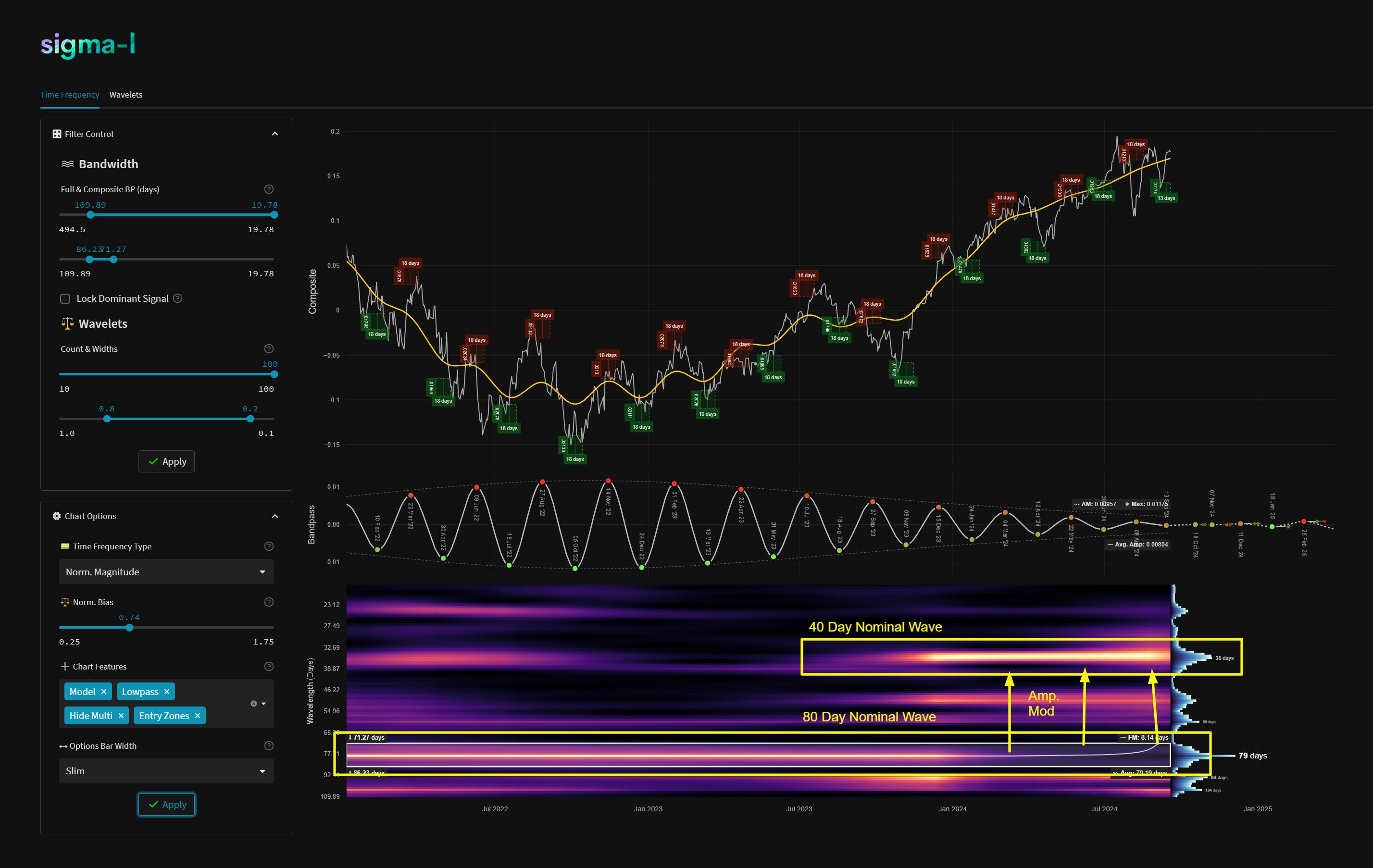The height and width of the screenshot is (868, 1373).
Task: Click the wavelet count slider handle at 100
Action: (x=274, y=374)
